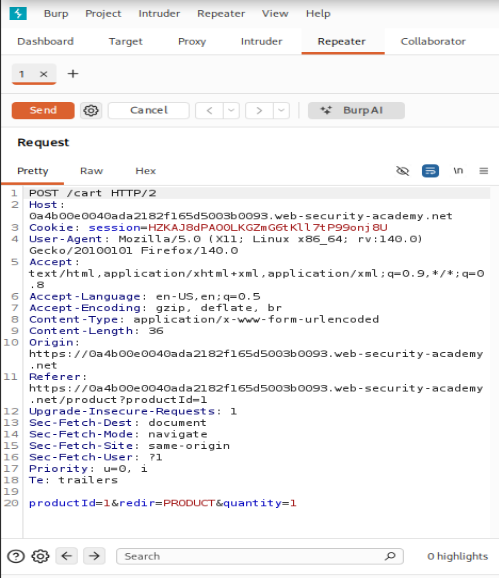The width and height of the screenshot is (499, 578).
Task: Open the Repeater menu in menu bar
Action: [x=221, y=14]
